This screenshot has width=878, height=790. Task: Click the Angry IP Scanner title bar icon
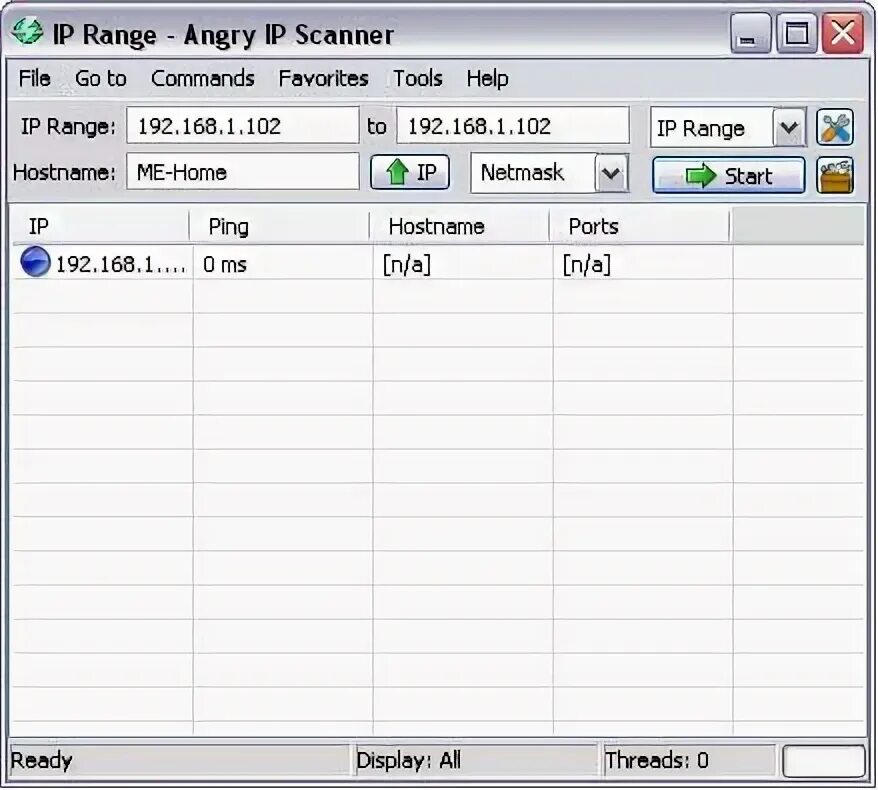click(x=26, y=32)
